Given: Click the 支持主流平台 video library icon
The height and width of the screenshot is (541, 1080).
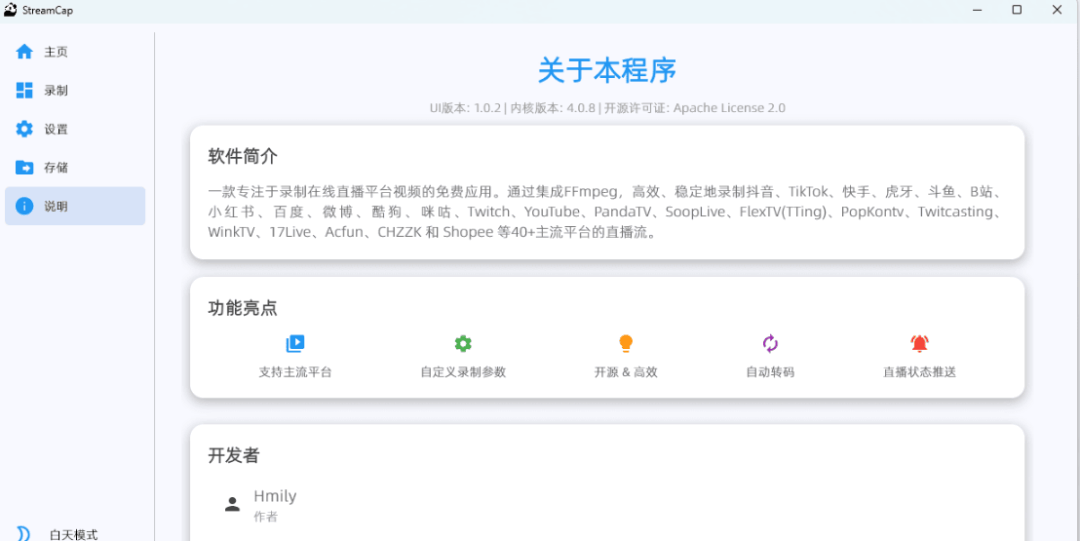Looking at the screenshot, I should [295, 344].
